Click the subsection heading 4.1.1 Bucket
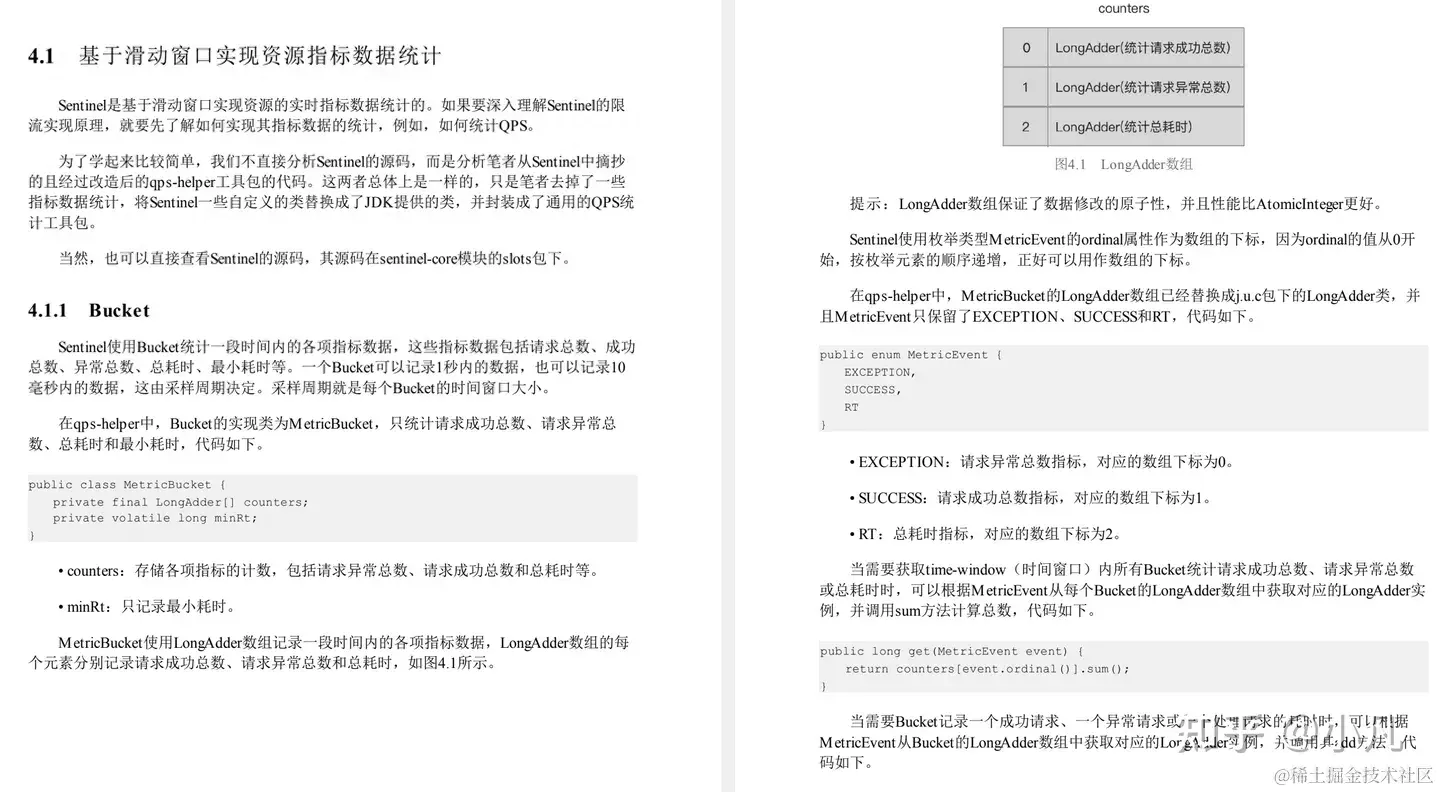1440x792 pixels. [x=89, y=311]
